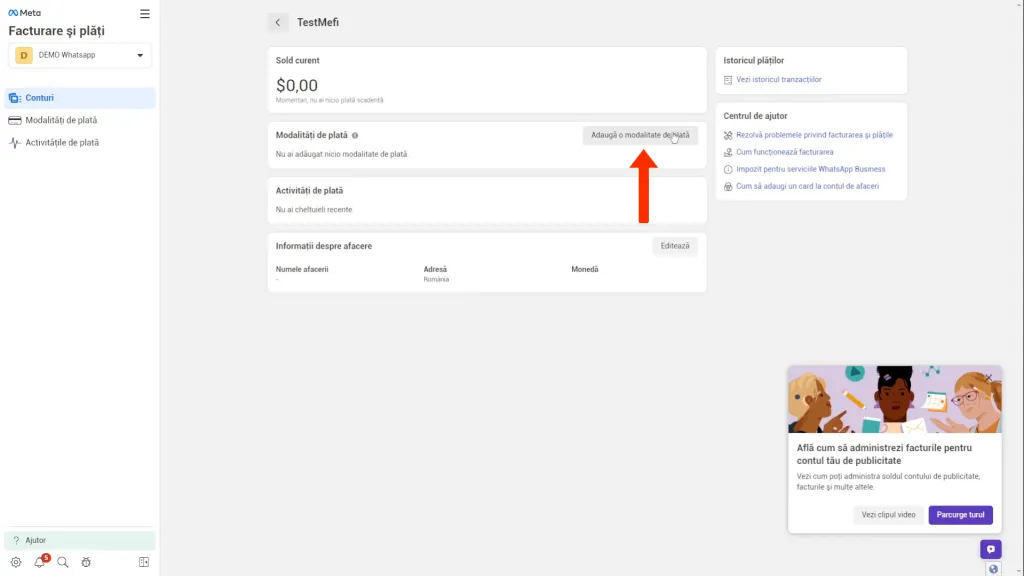The width and height of the screenshot is (1024, 576).
Task: Click clock icon beside Impozit link
Action: click(728, 169)
